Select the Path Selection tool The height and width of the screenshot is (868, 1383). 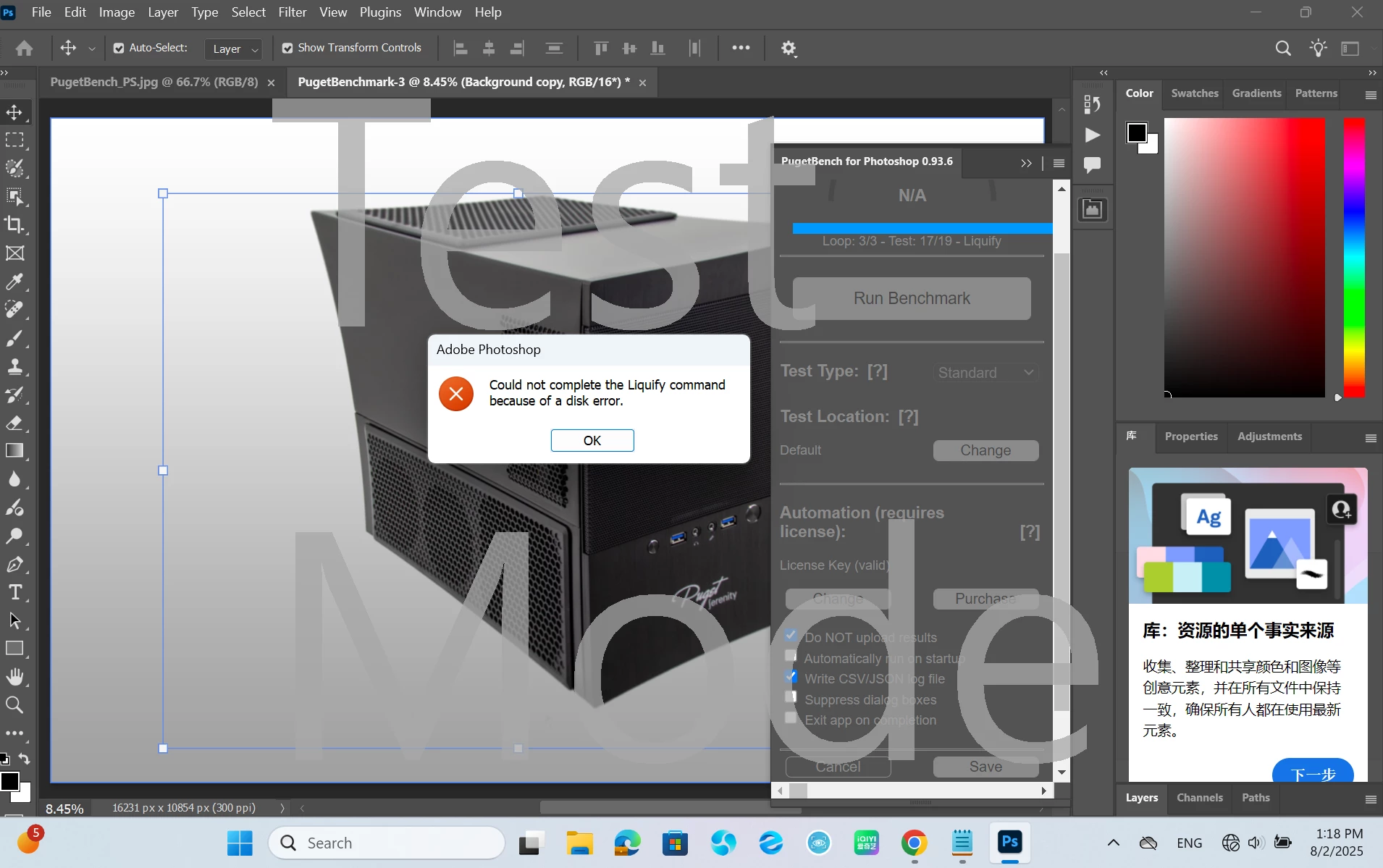coord(14,620)
